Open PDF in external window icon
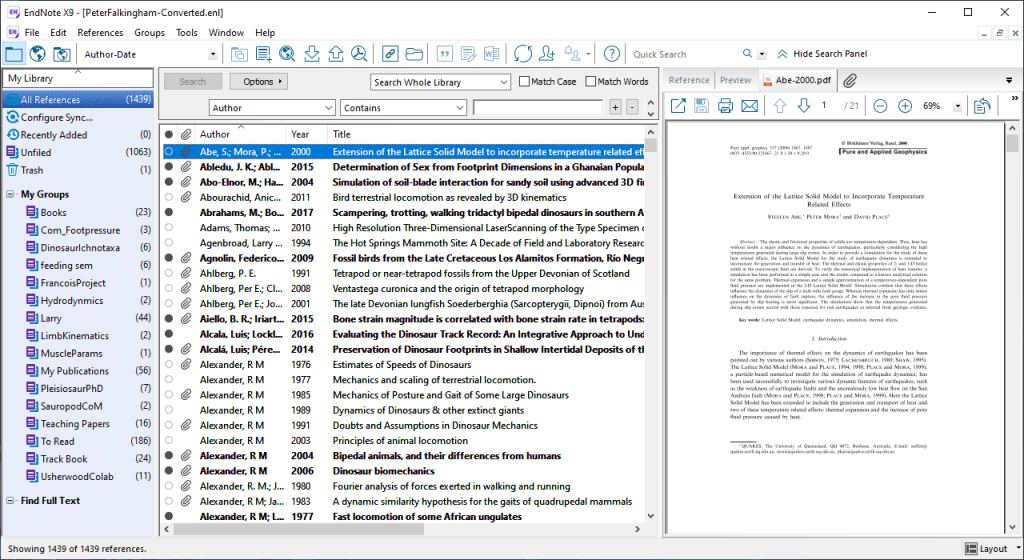The image size is (1024, 560). pos(677,106)
